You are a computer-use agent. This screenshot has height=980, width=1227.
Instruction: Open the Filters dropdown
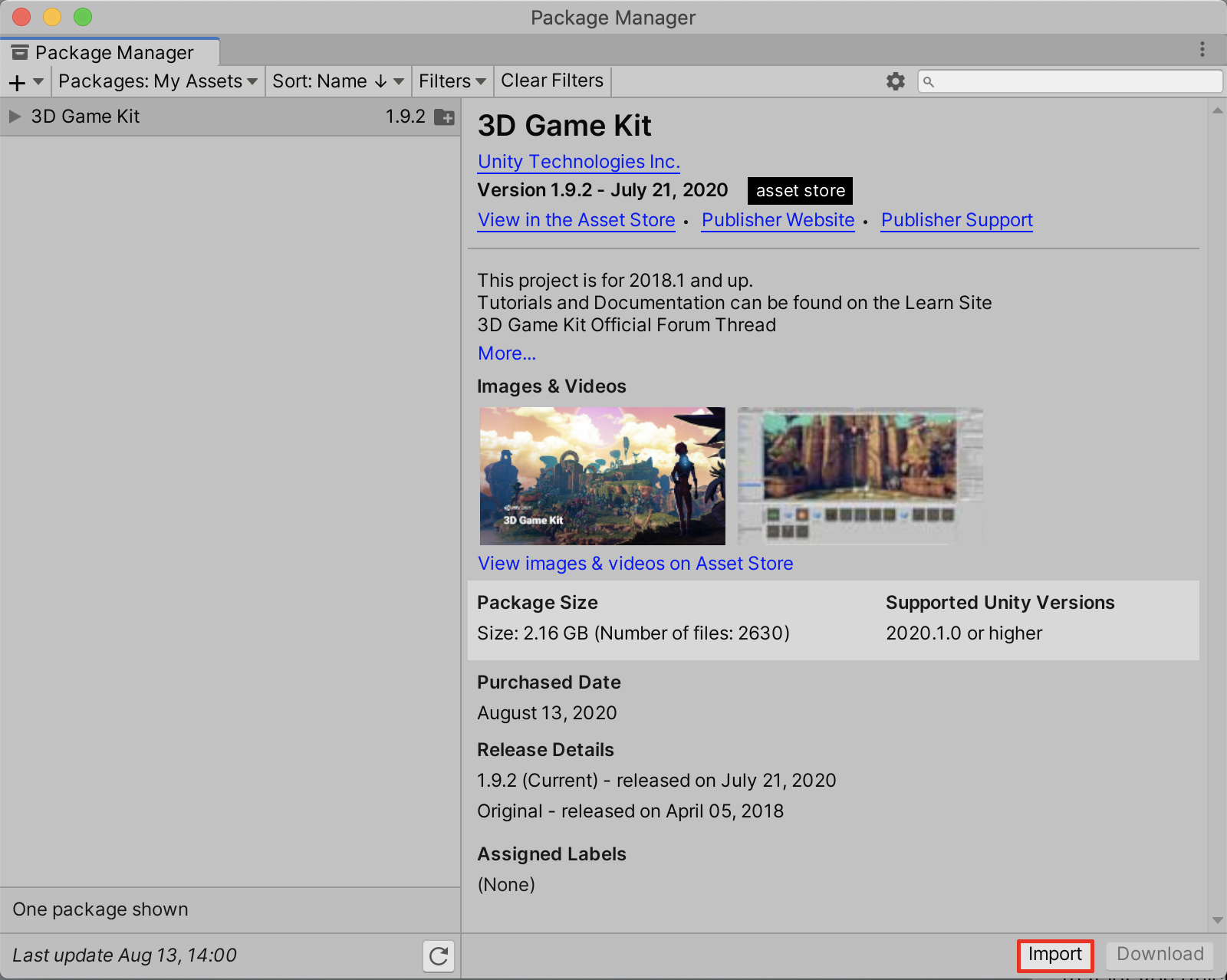coord(452,81)
